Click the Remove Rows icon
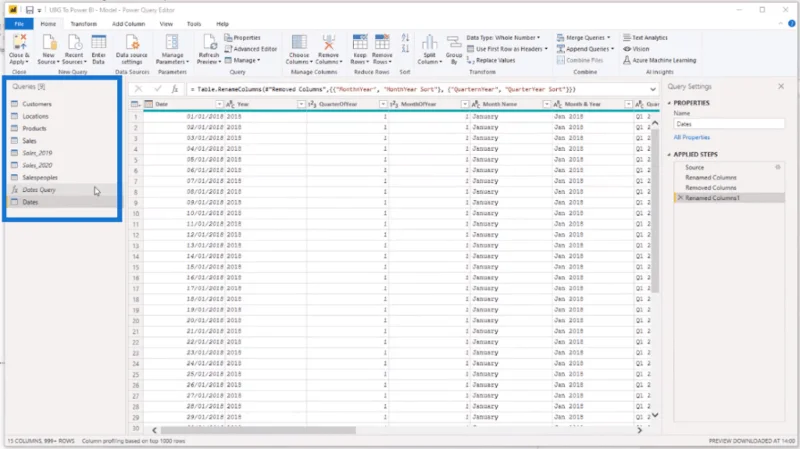Image resolution: width=800 pixels, height=449 pixels. pyautogui.click(x=382, y=42)
